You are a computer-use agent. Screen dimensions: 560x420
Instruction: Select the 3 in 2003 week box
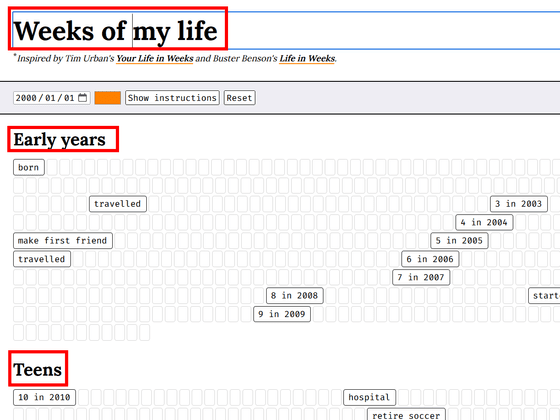coord(519,204)
